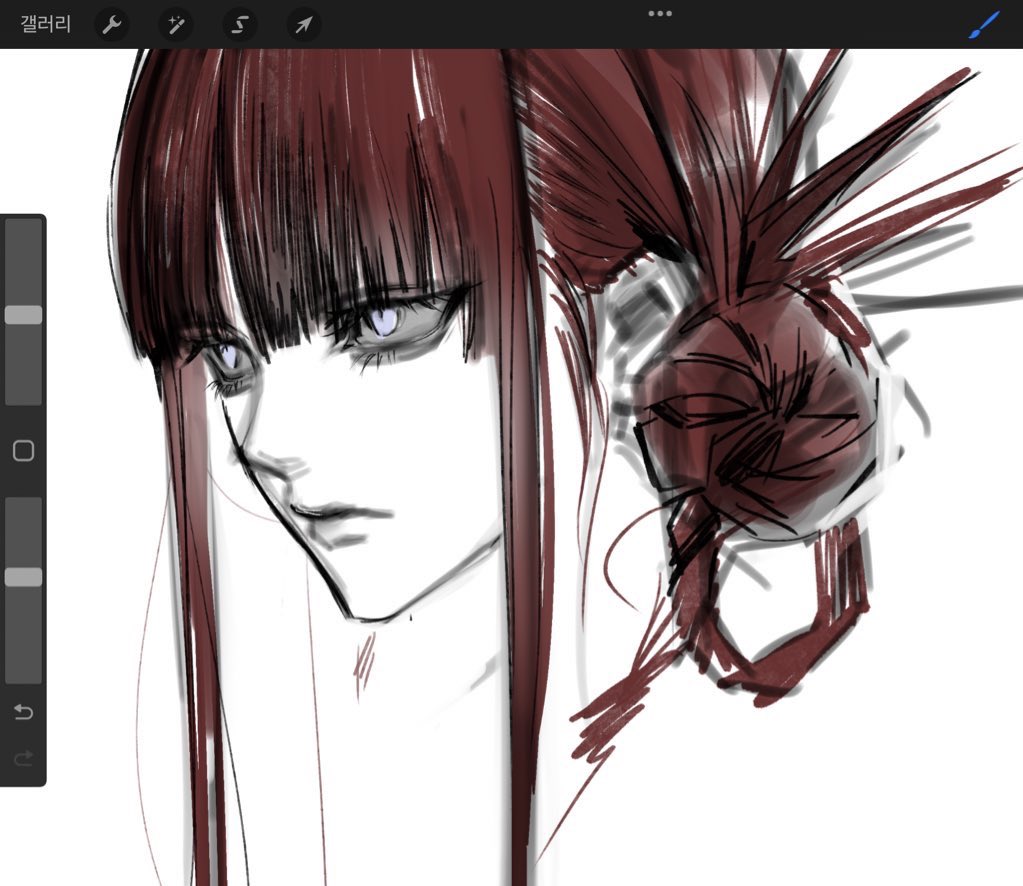This screenshot has height=886, width=1023.
Task: Click the upper brush size slider handle
Action: point(23,315)
